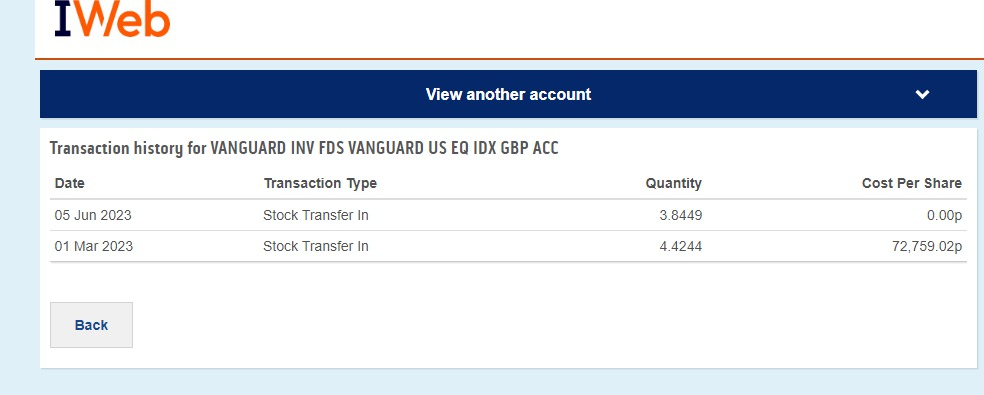Click the Back button
Image resolution: width=984 pixels, height=395 pixels.
[x=92, y=325]
